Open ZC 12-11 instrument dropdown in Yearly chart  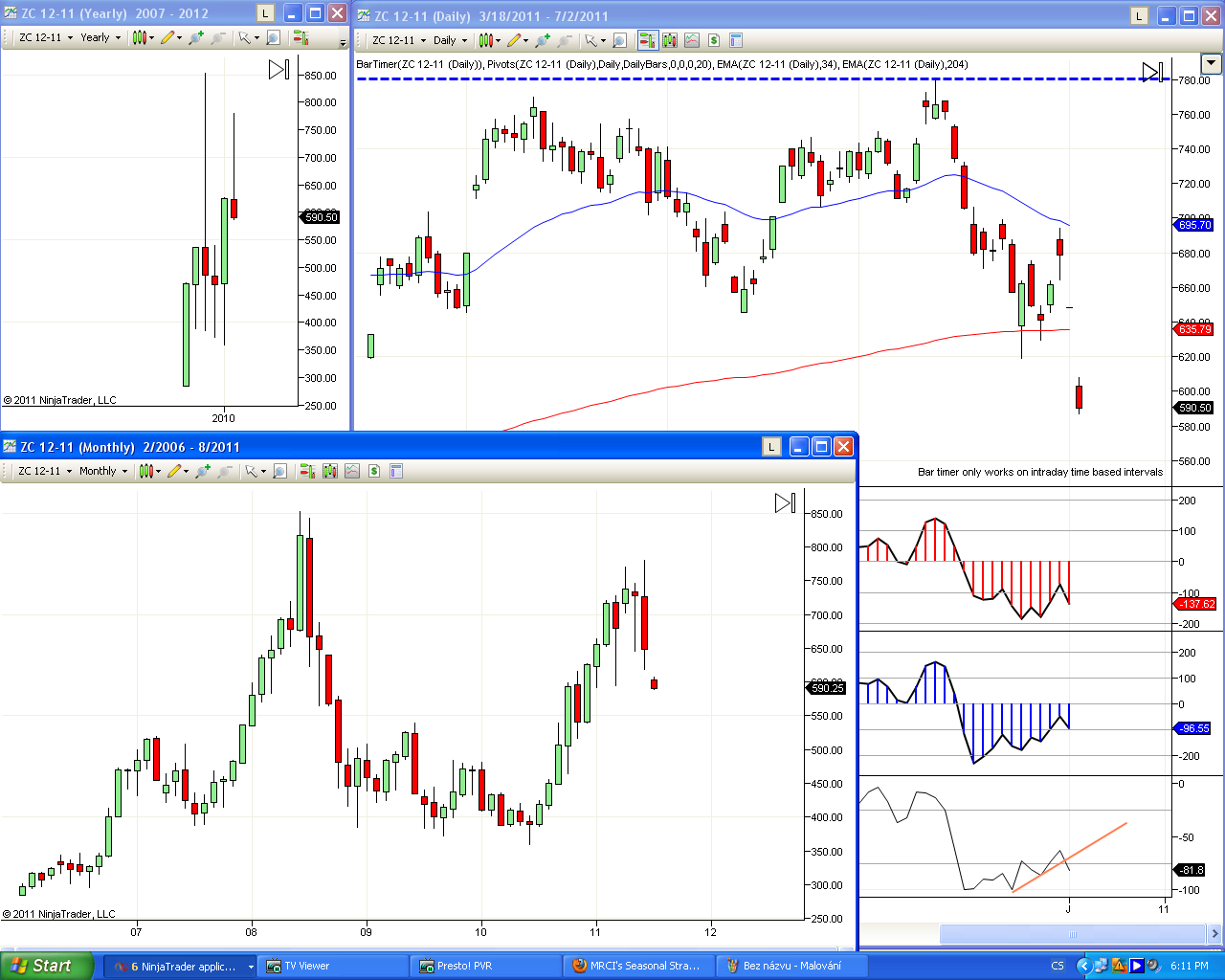pyautogui.click(x=45, y=38)
